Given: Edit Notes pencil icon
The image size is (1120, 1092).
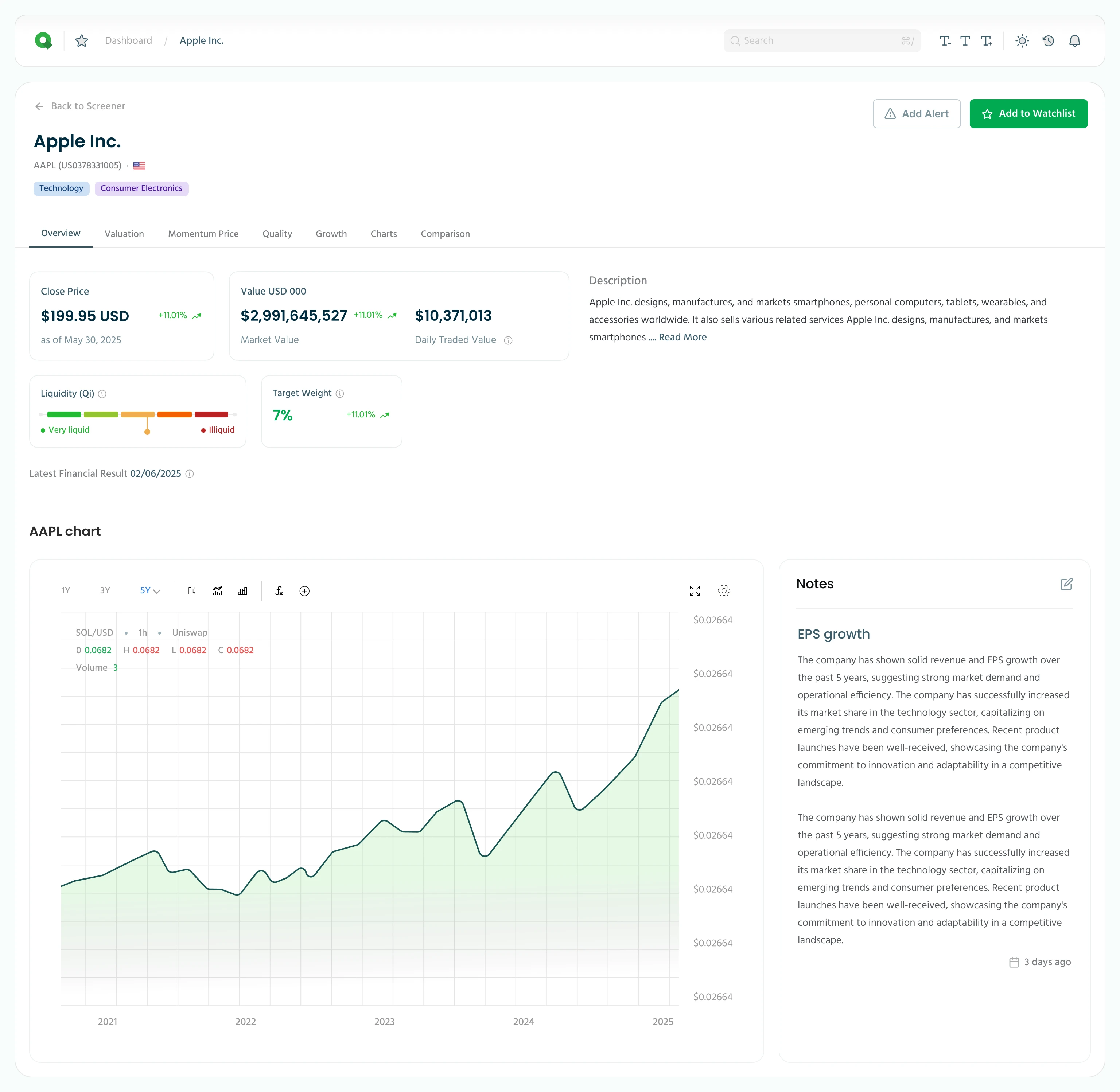Looking at the screenshot, I should pos(1066,584).
